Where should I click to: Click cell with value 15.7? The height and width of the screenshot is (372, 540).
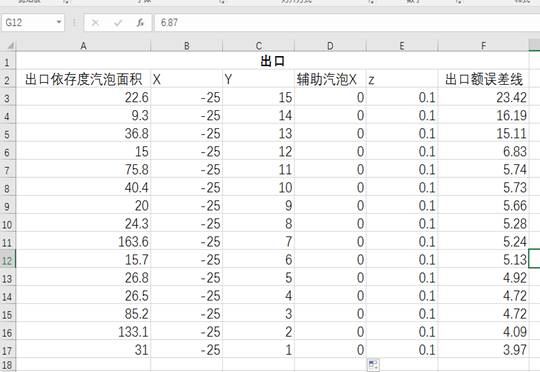pyautogui.click(x=83, y=259)
